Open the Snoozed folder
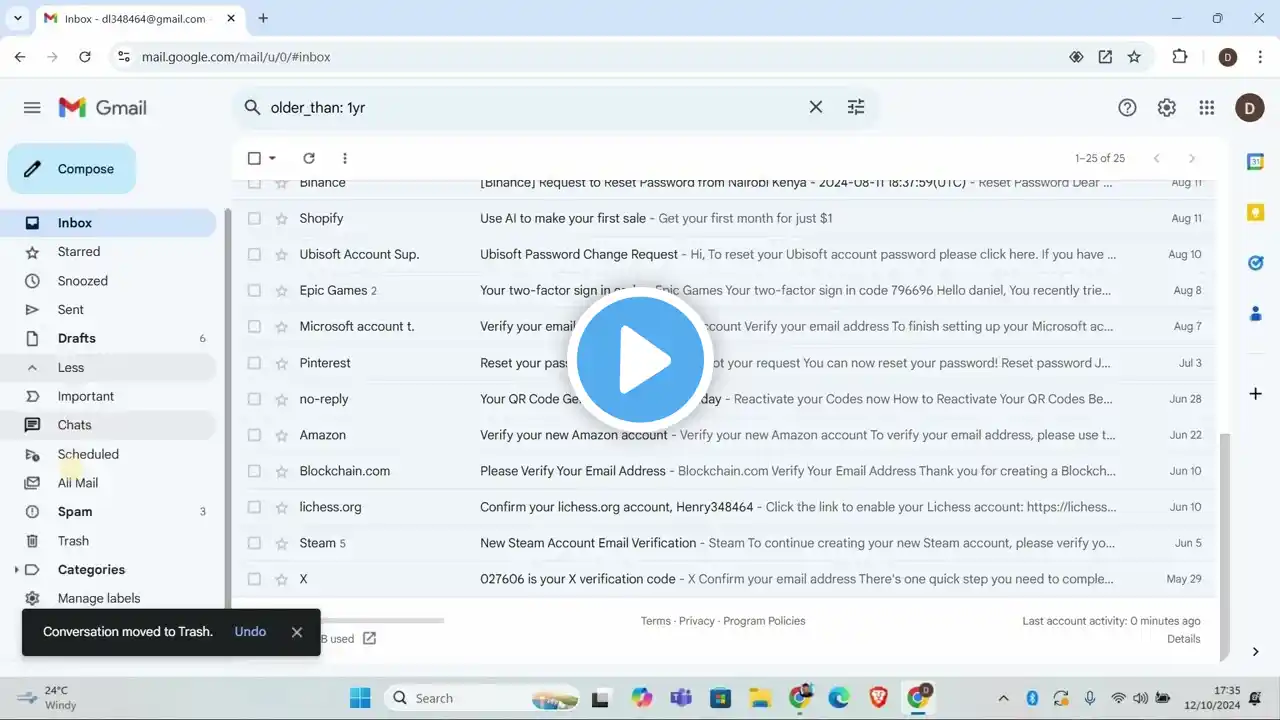The image size is (1280, 720). point(108,281)
